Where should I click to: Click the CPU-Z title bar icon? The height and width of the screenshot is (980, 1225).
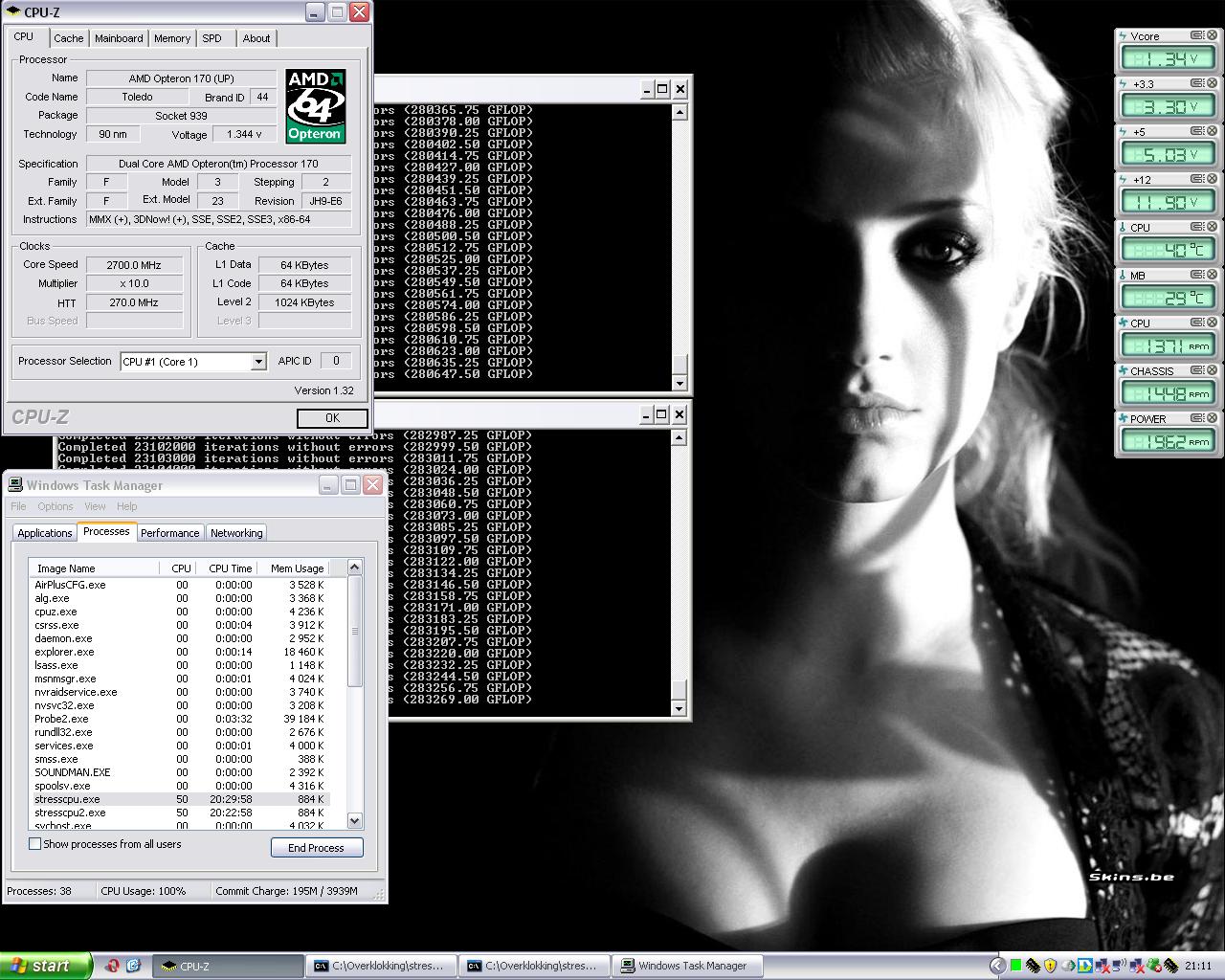coord(13,12)
